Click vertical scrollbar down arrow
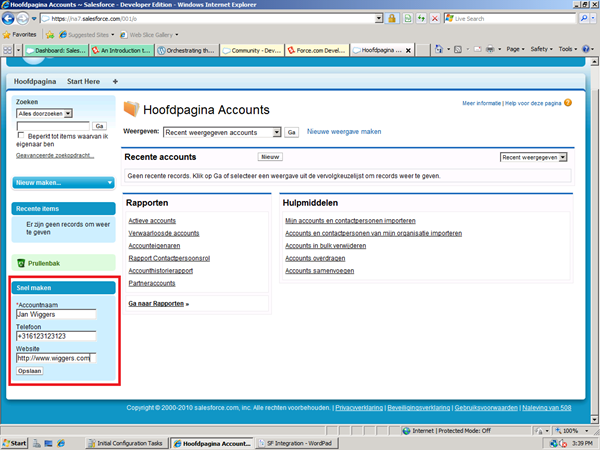The width and height of the screenshot is (600, 450). pyautogui.click(x=595, y=419)
